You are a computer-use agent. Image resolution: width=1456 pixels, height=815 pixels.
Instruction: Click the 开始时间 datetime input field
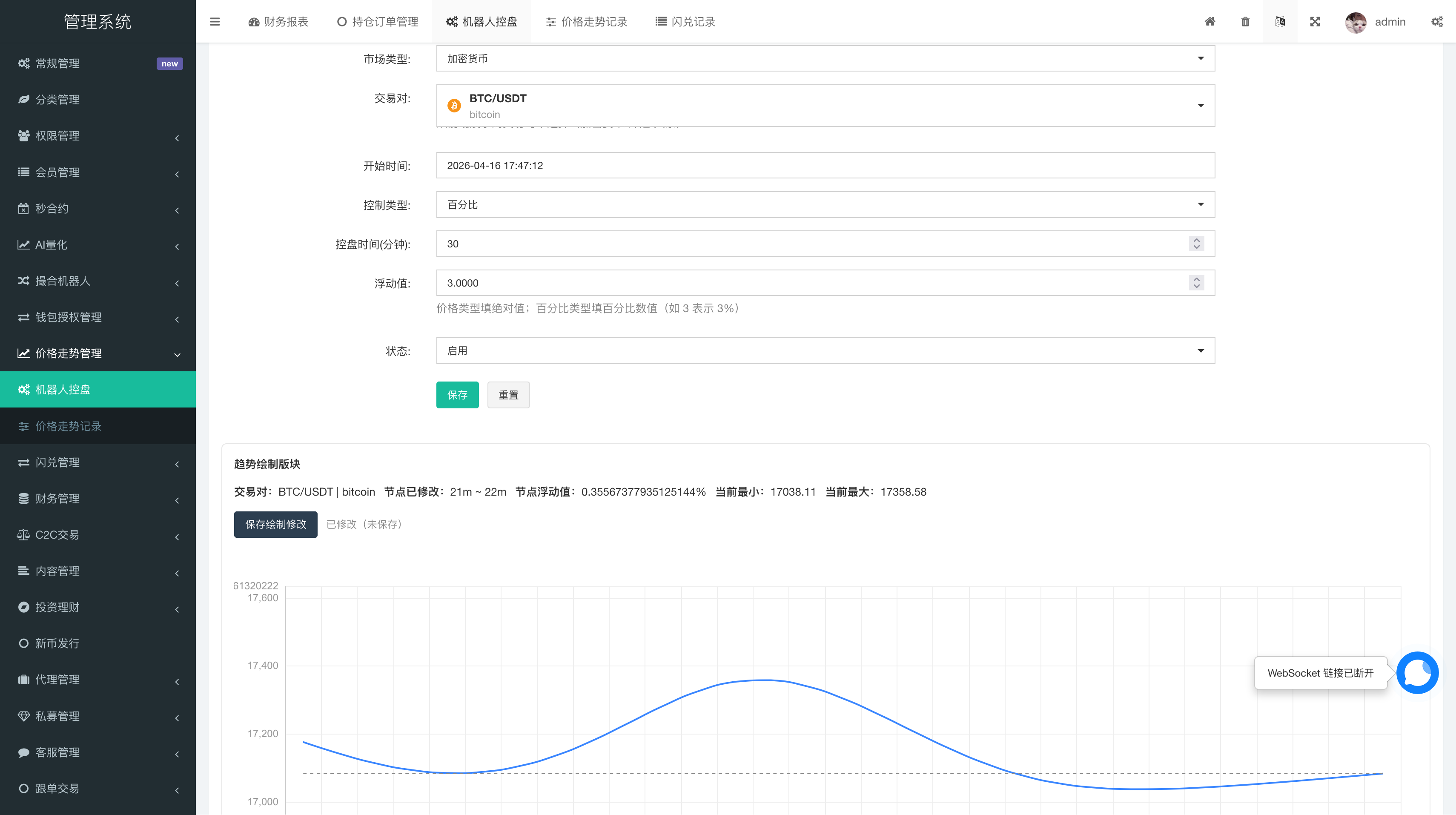(825, 165)
